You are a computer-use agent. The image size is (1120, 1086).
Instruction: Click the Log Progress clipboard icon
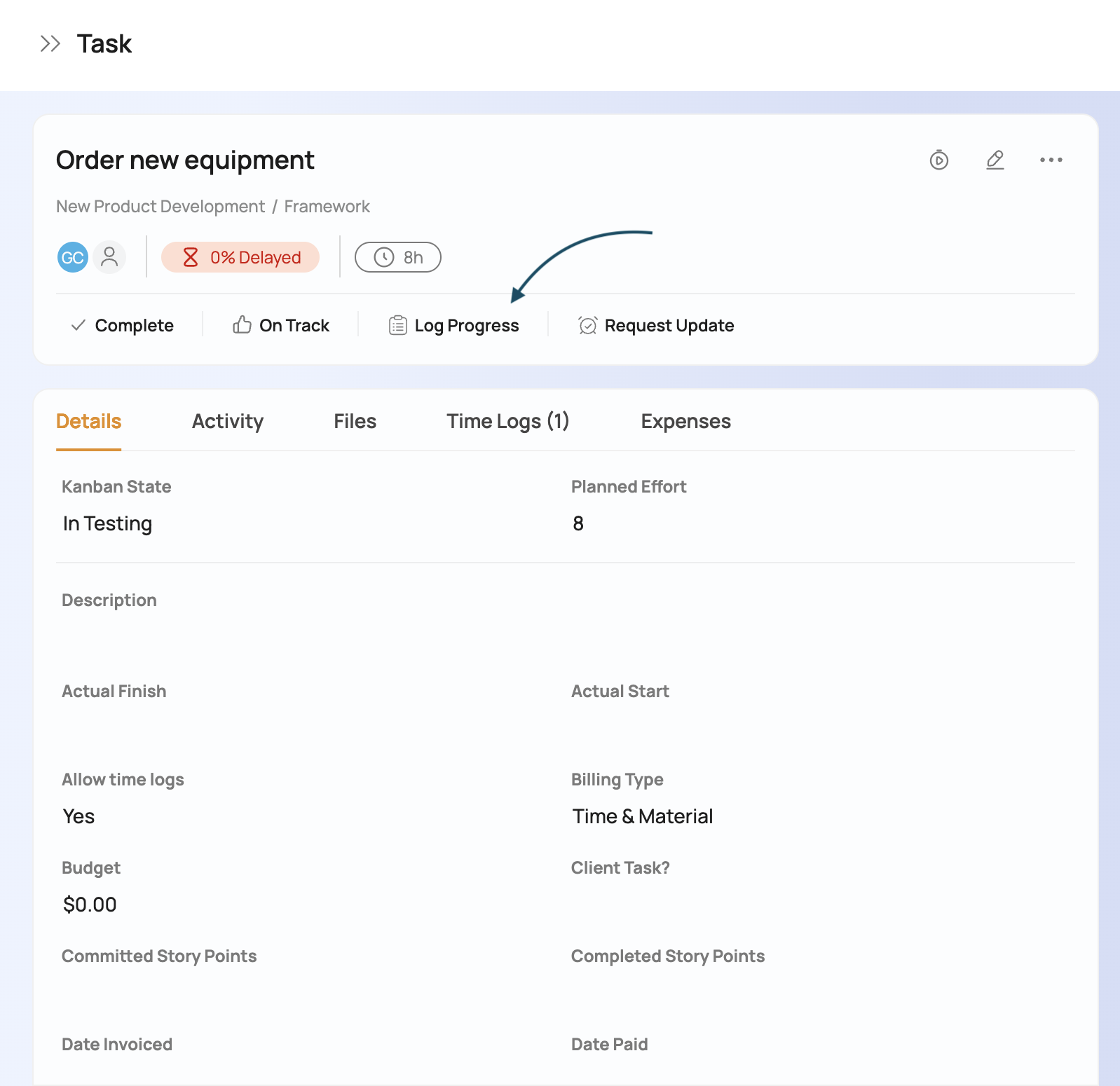[398, 326]
